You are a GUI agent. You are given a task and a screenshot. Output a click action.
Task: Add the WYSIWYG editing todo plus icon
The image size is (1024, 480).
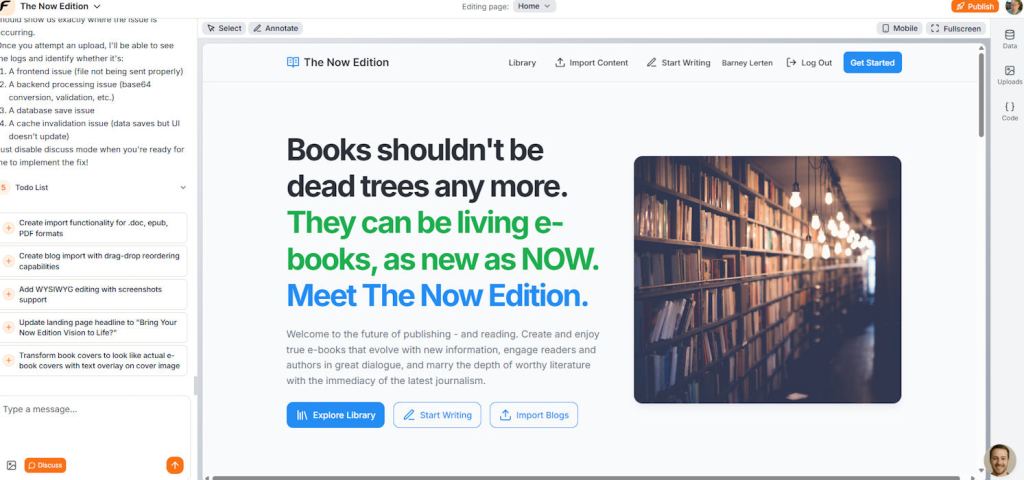(8, 295)
